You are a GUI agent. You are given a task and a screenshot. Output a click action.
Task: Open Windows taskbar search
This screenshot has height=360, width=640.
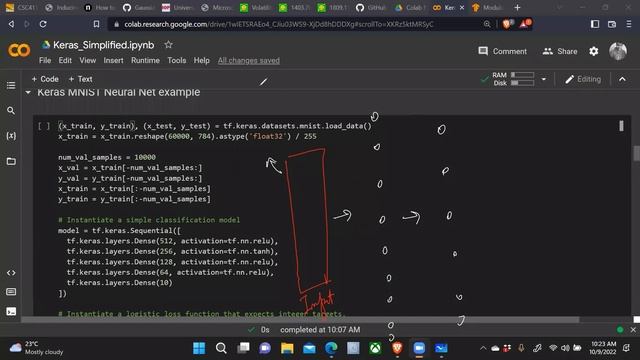pyautogui.click(x=221, y=348)
